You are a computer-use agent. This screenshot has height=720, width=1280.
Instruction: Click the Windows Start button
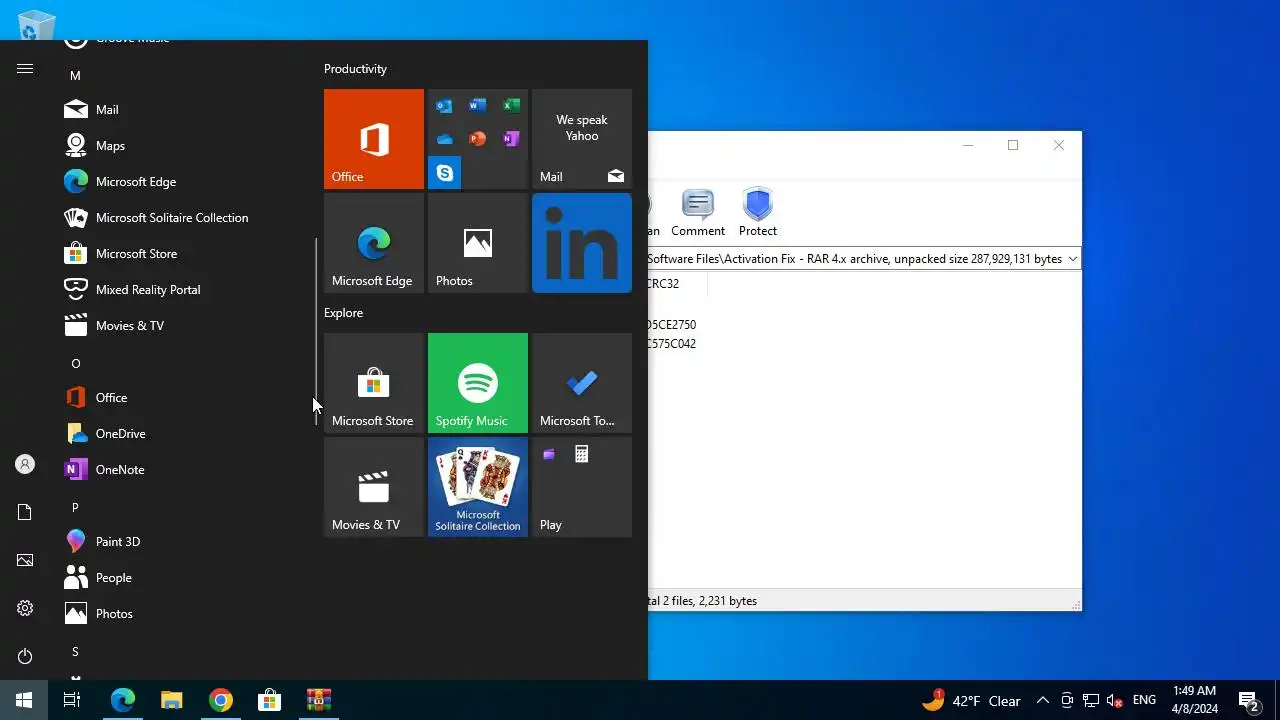tap(24, 700)
